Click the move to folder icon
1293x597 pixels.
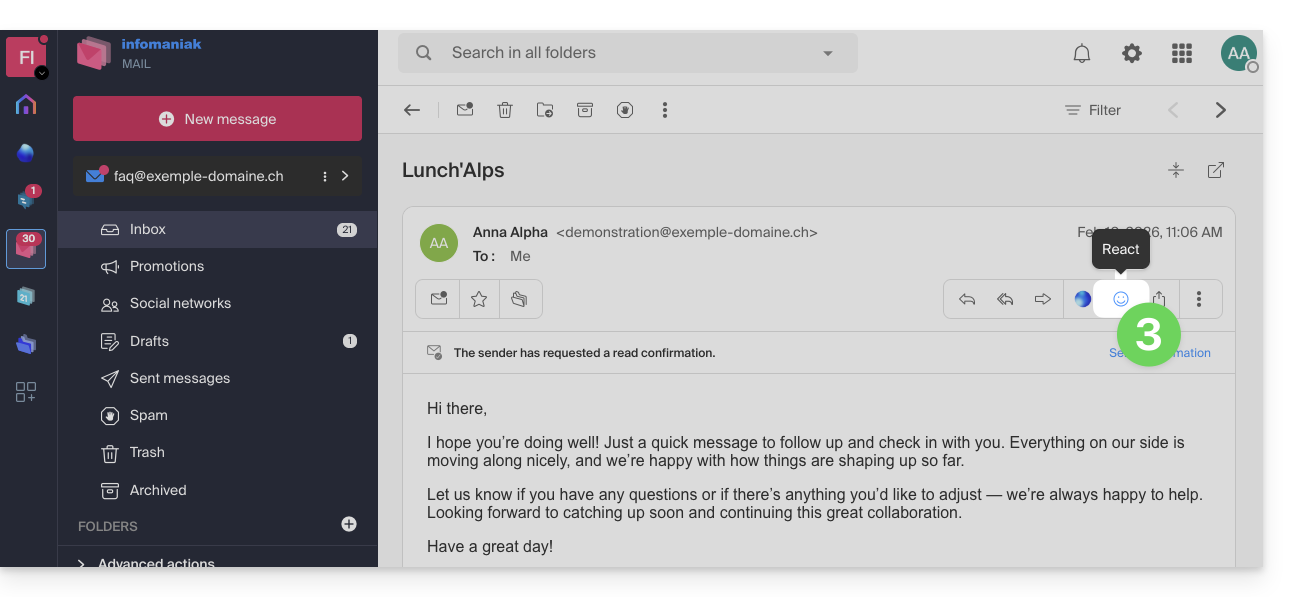545,110
